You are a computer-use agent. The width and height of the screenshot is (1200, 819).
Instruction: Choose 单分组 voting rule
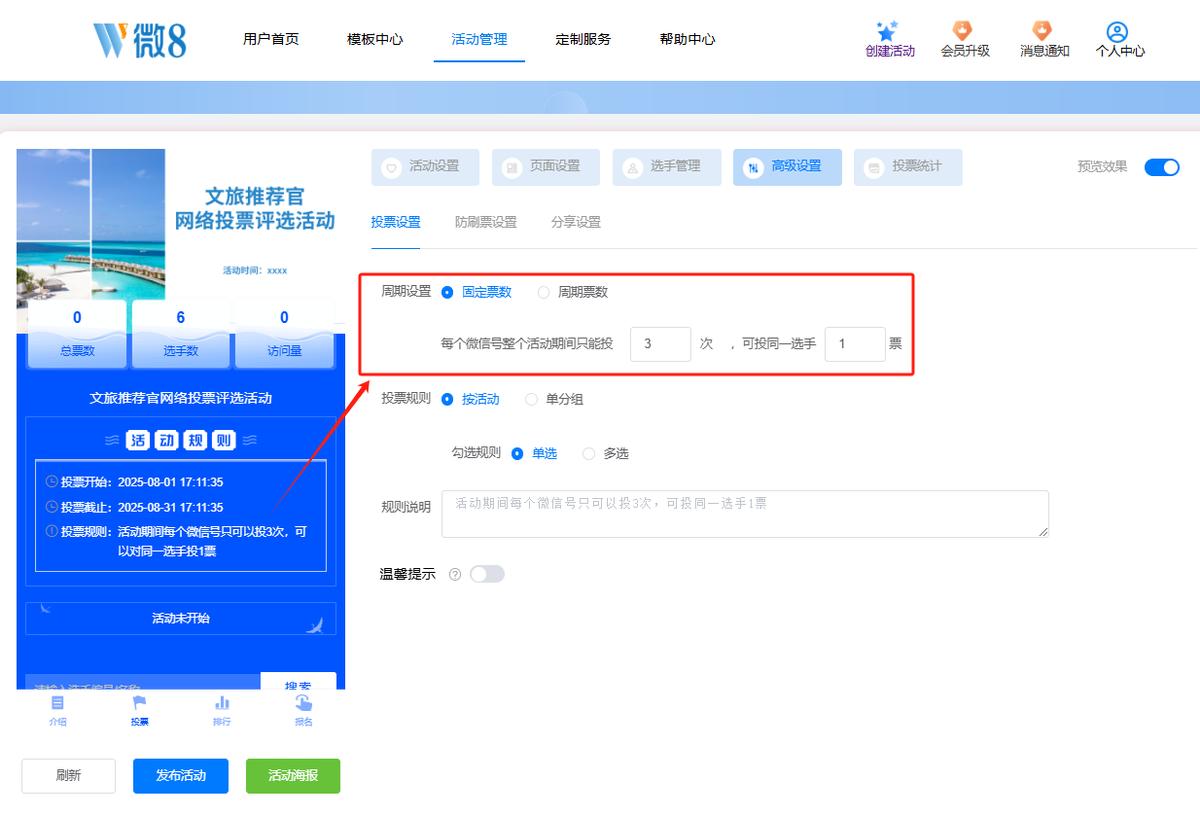click(x=531, y=399)
